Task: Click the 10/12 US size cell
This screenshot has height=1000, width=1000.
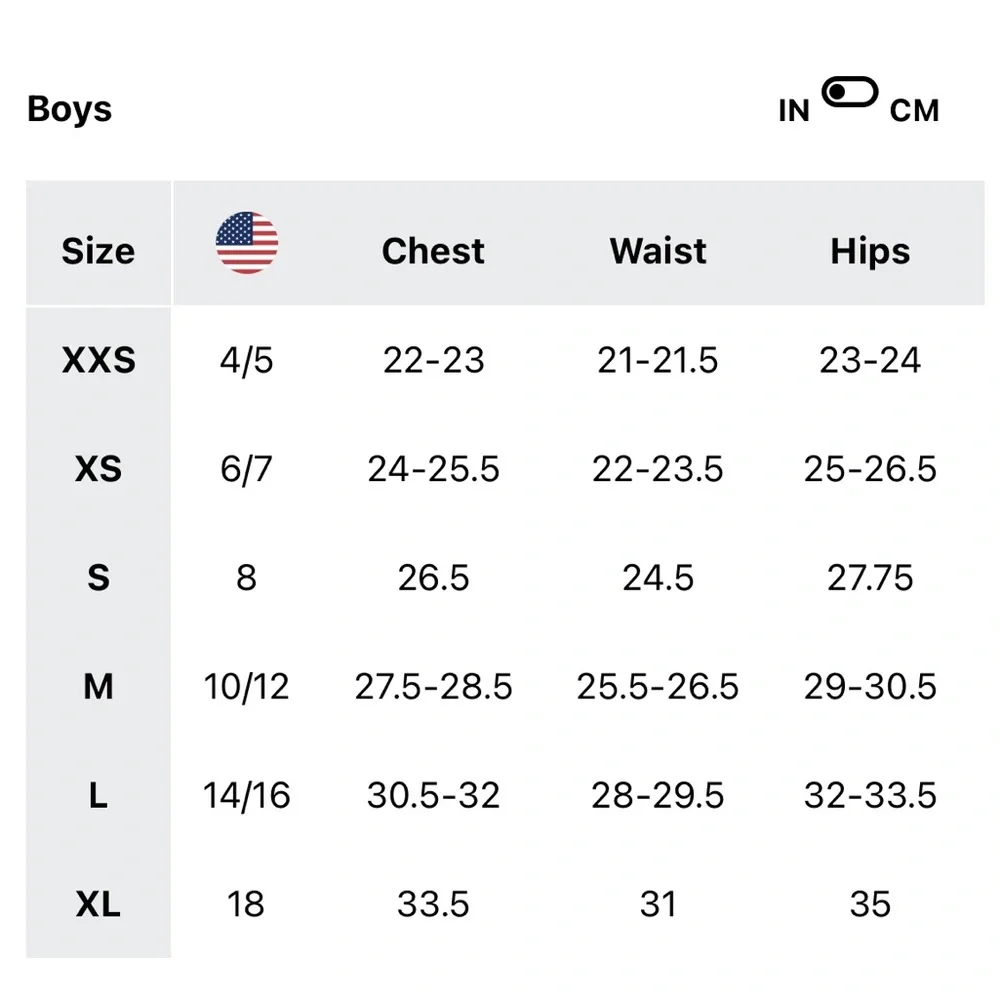Action: [246, 687]
